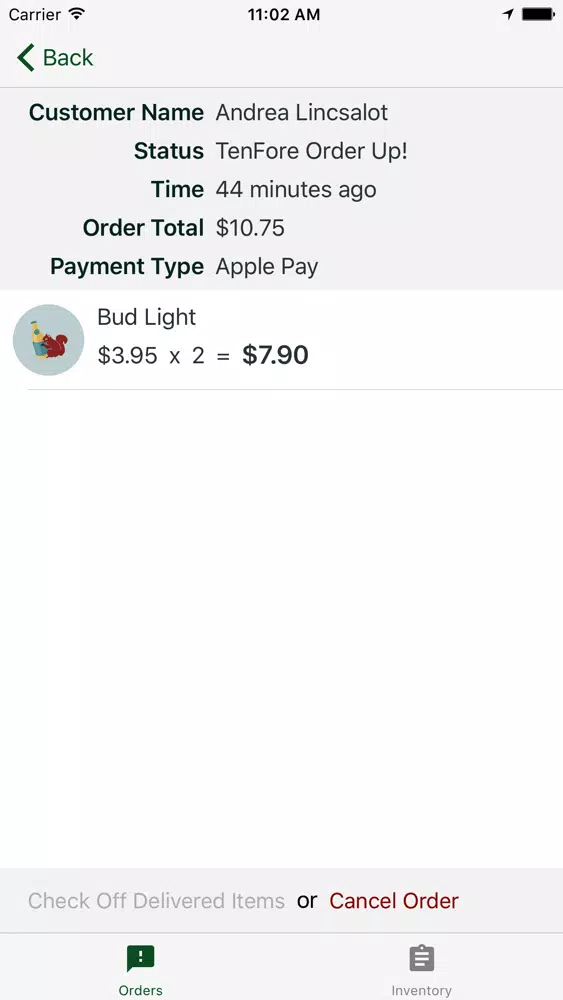Switch to the Inventory tab label

421,990
